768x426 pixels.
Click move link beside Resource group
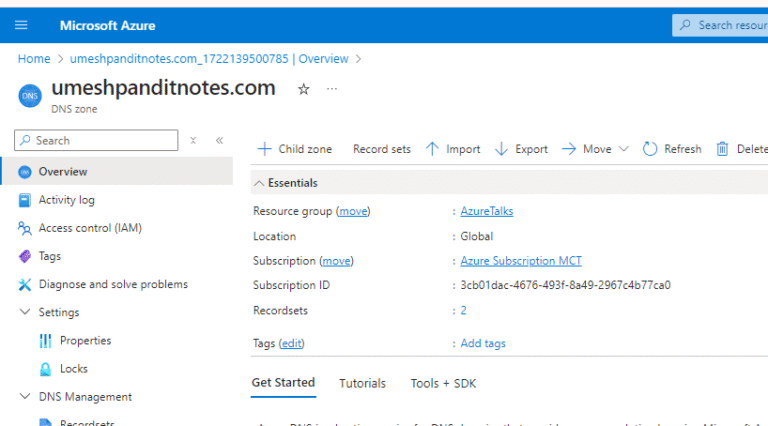tap(353, 211)
